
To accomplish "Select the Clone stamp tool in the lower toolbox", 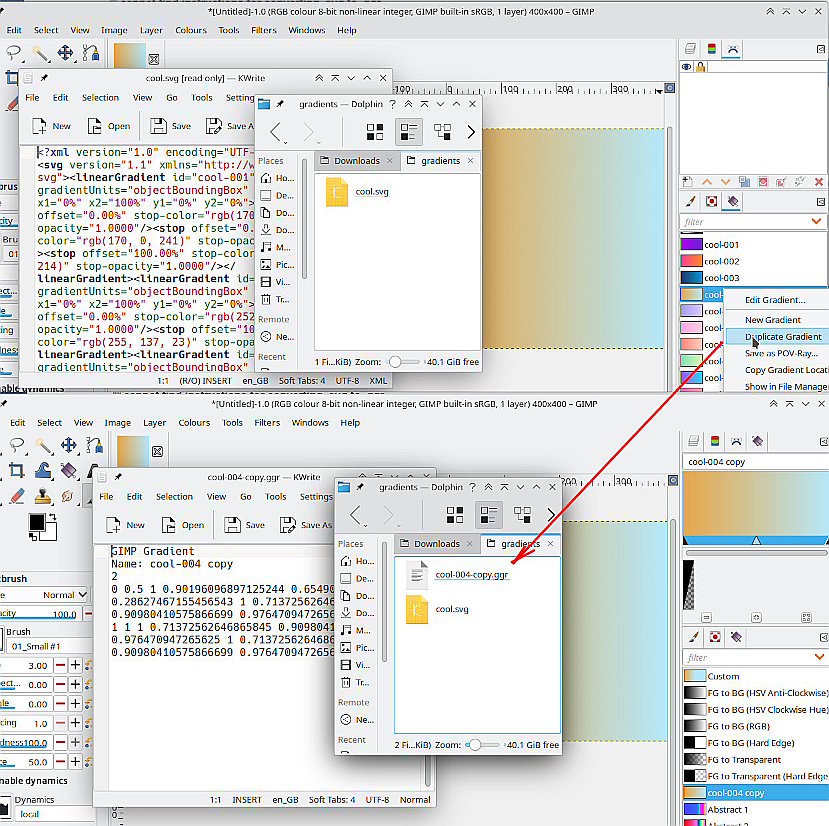I will [x=43, y=496].
